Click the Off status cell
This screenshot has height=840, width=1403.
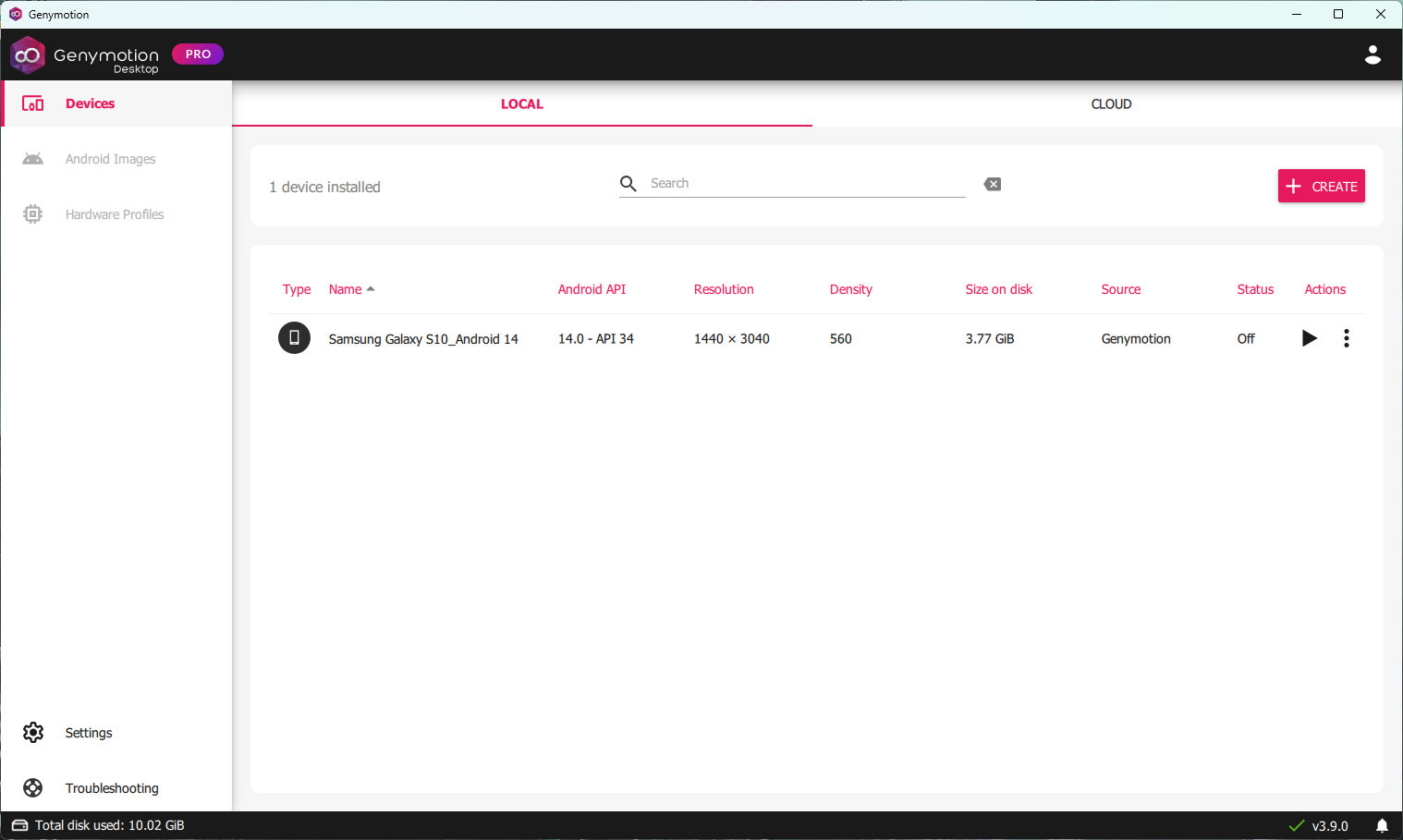click(x=1246, y=339)
